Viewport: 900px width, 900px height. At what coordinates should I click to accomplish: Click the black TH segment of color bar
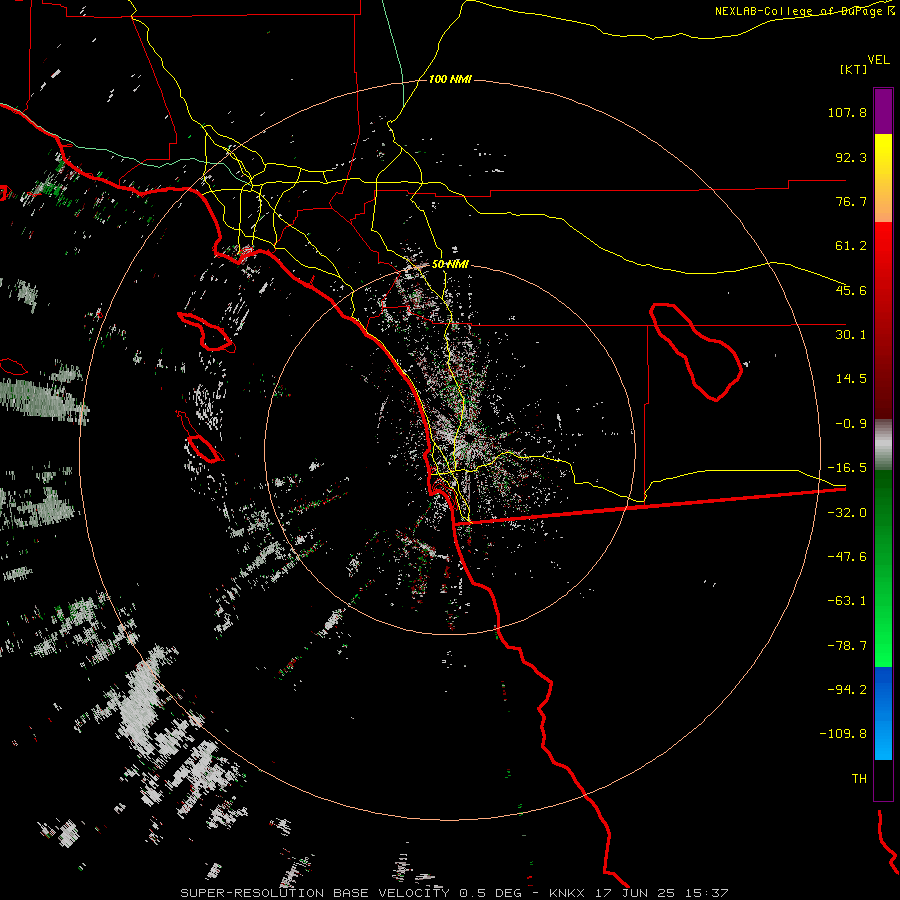pos(883,780)
